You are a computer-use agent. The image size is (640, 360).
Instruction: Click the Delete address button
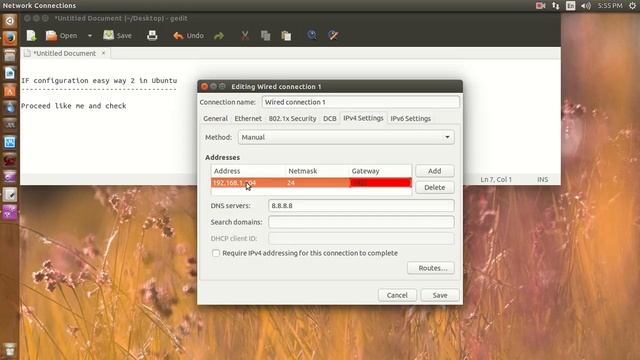pyautogui.click(x=435, y=187)
